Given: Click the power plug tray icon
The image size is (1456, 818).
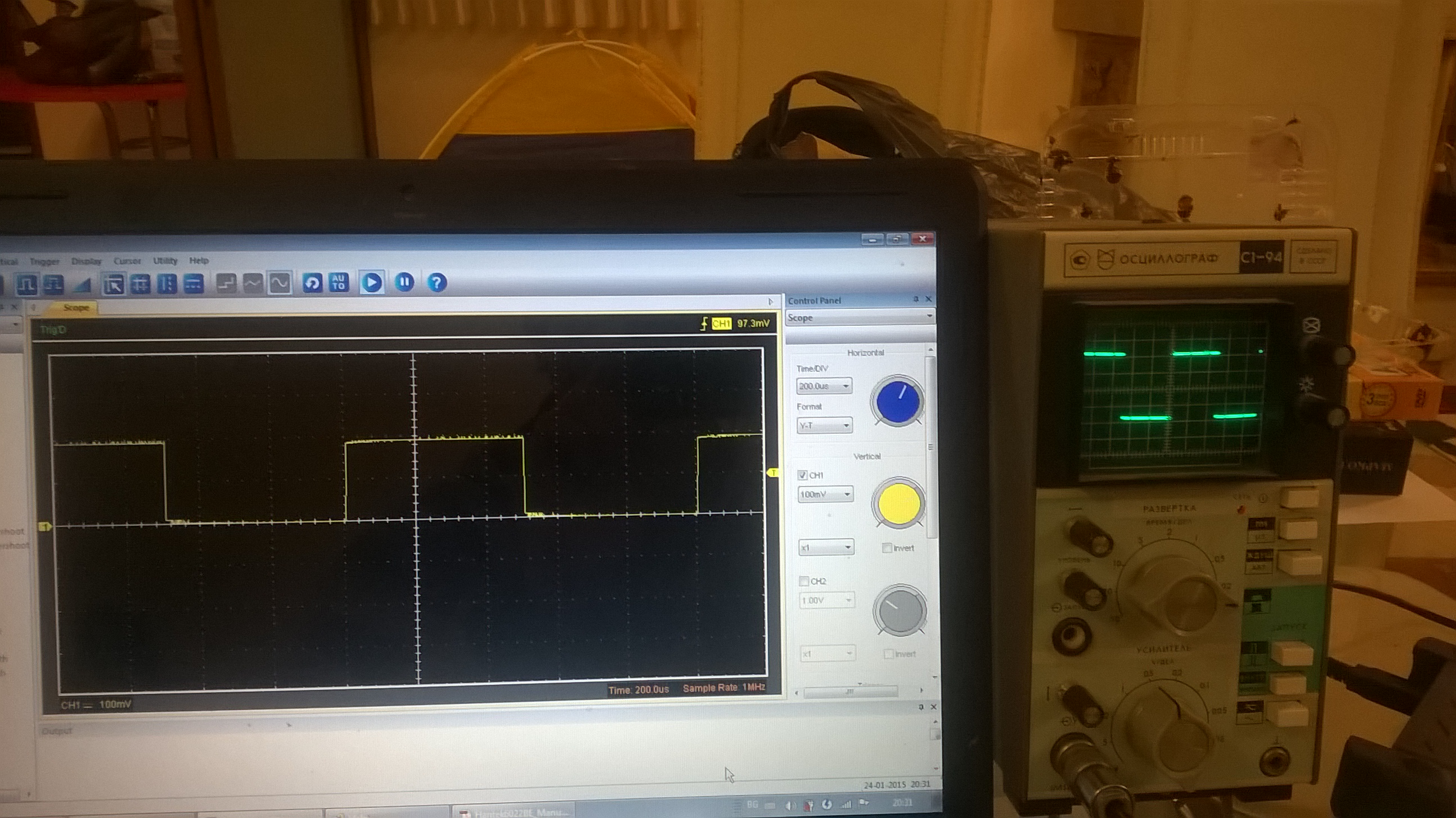Looking at the screenshot, I should tap(808, 805).
